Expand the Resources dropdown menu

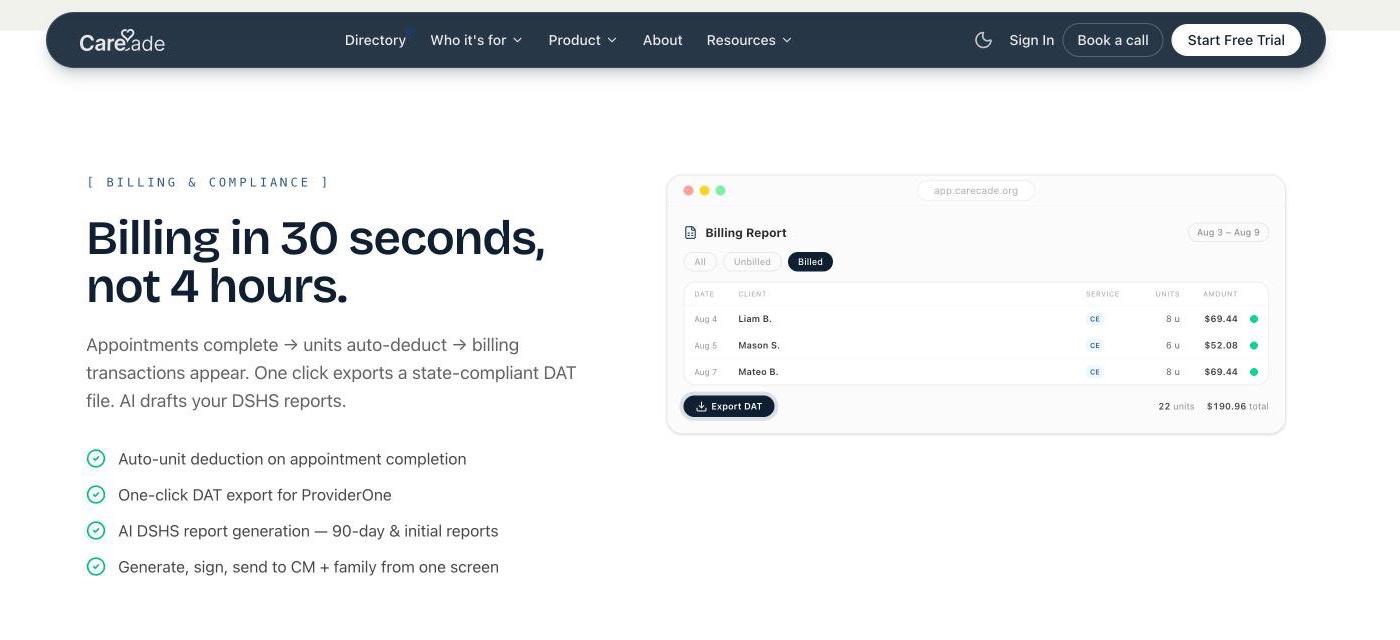click(749, 40)
